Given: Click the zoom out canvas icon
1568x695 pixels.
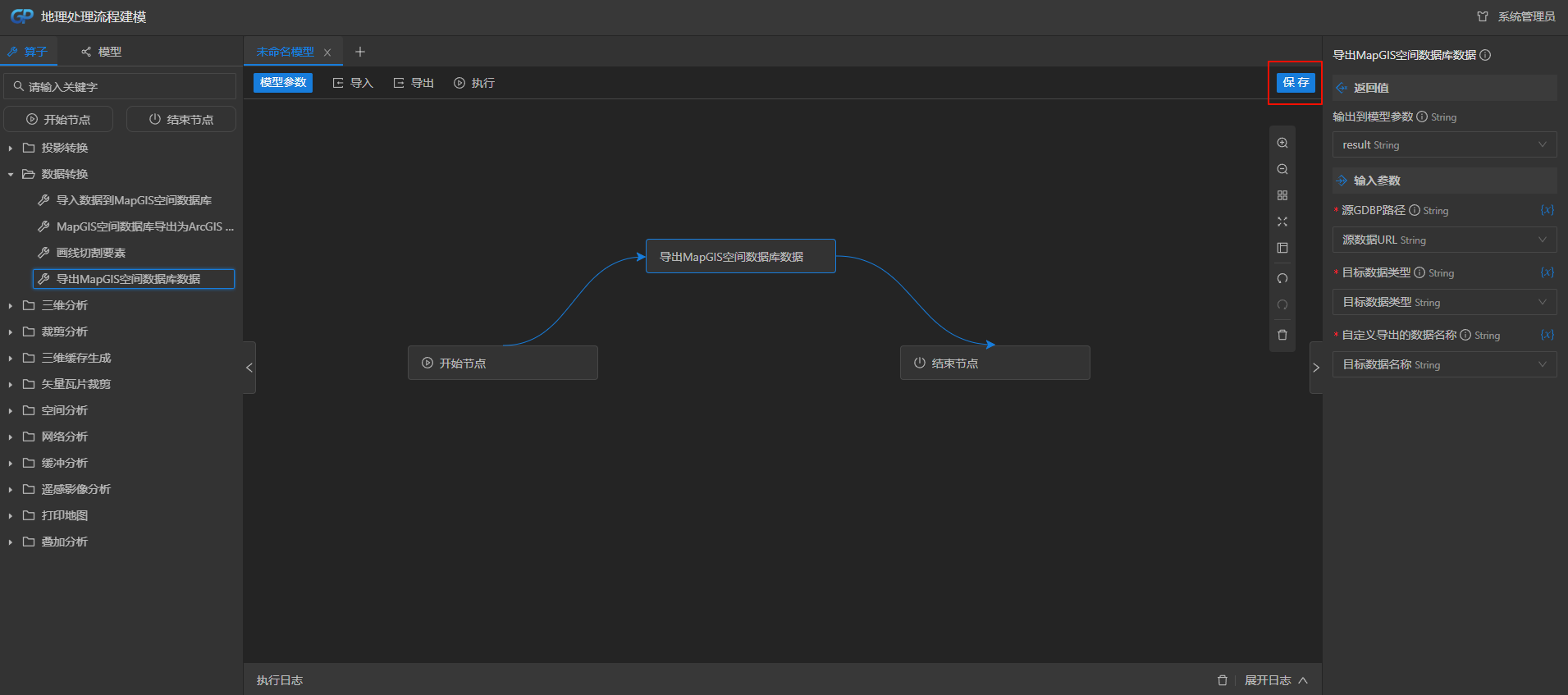Looking at the screenshot, I should (x=1282, y=169).
